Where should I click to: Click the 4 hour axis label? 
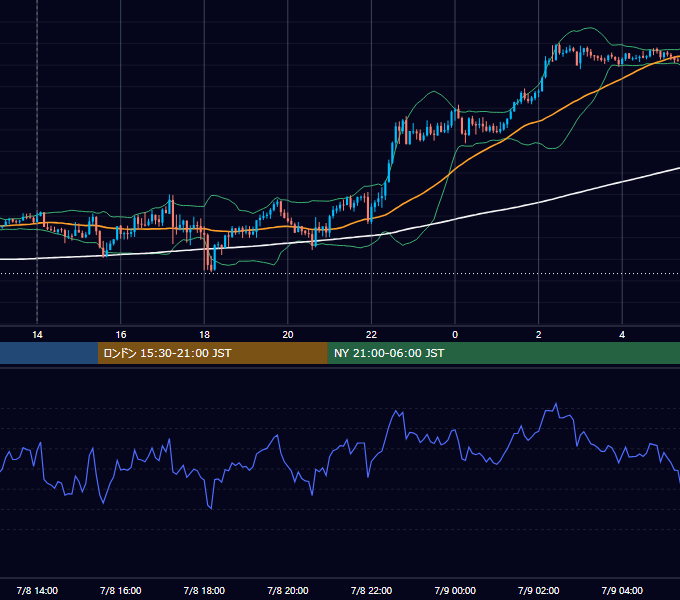point(622,335)
